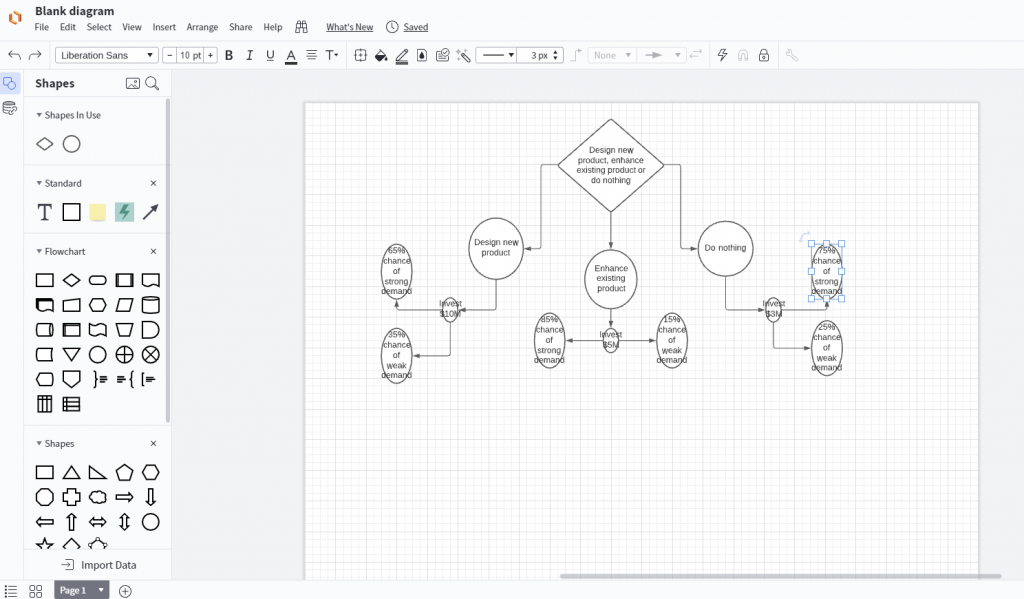Pick the yellow sticky note shape

point(98,212)
